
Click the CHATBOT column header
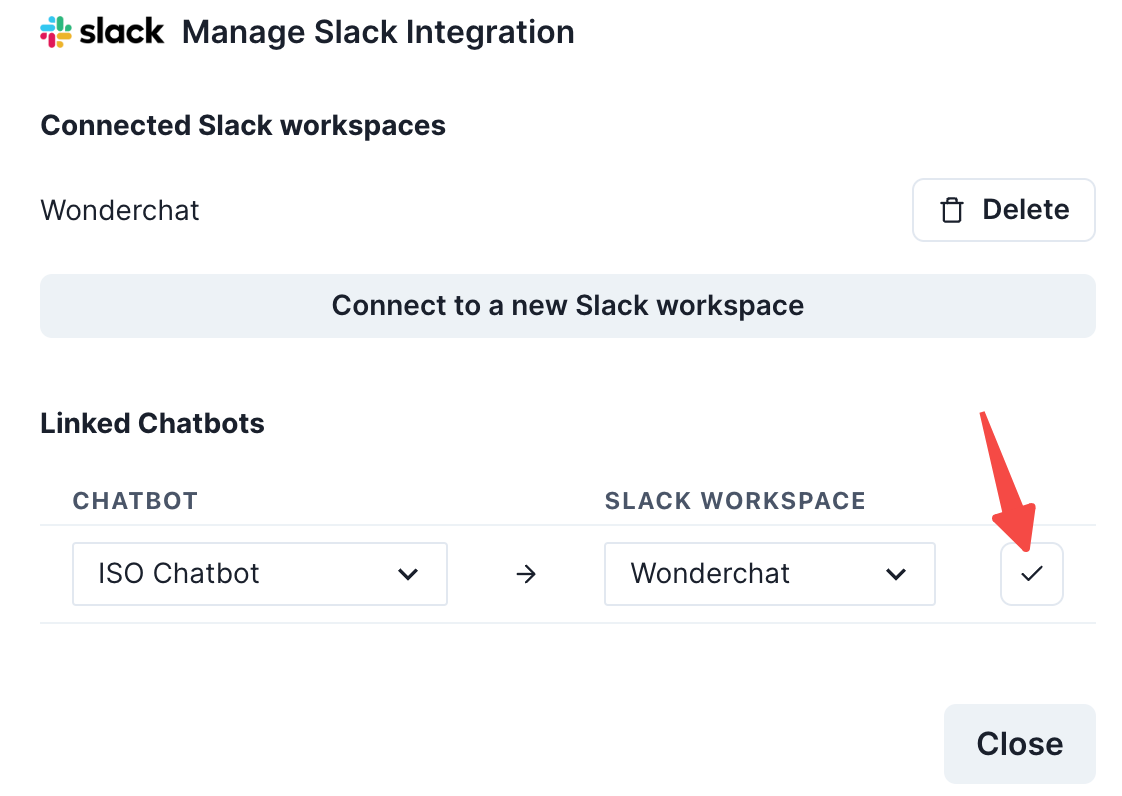(x=135, y=501)
